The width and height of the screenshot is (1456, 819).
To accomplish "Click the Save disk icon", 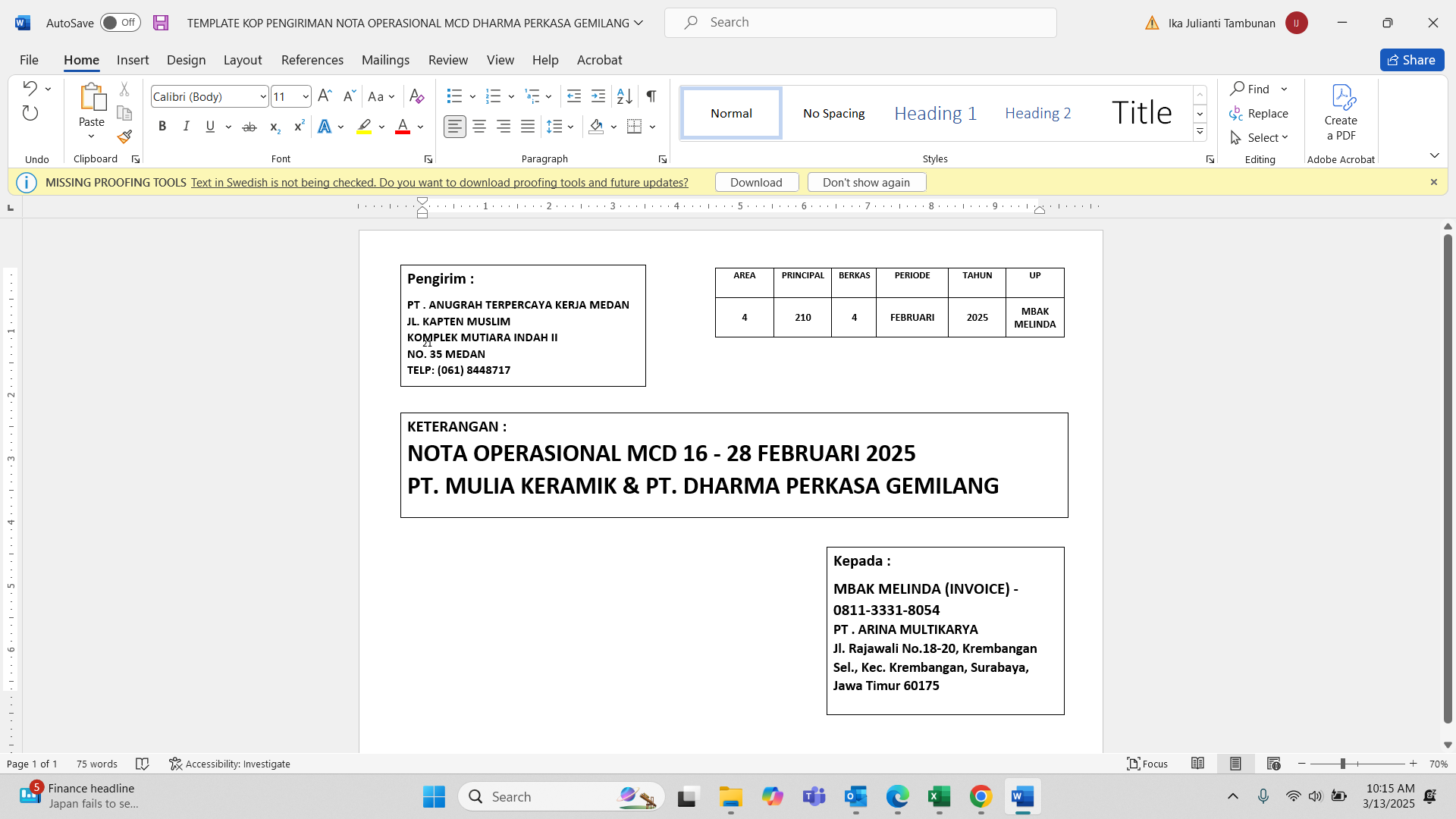I will pyautogui.click(x=161, y=23).
